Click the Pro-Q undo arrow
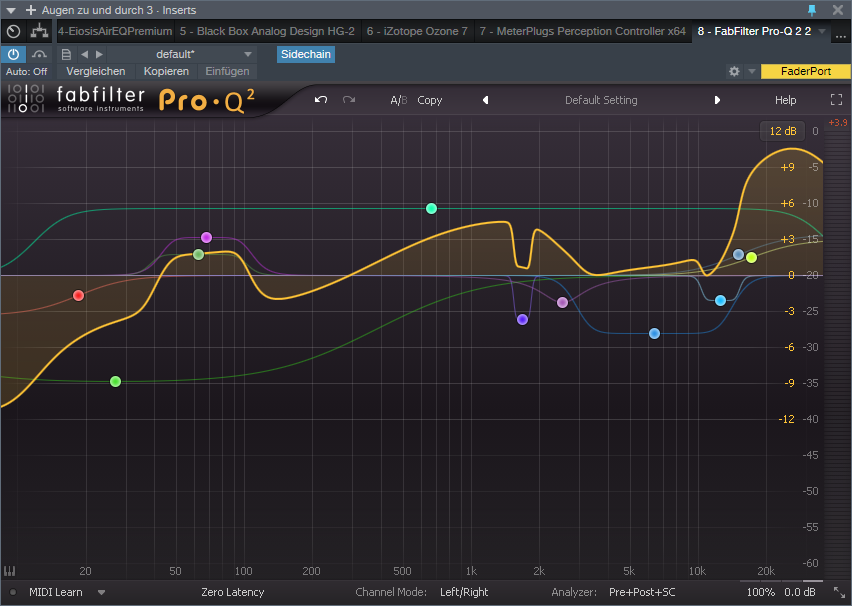Viewport: 852px width, 606px height. click(321, 100)
